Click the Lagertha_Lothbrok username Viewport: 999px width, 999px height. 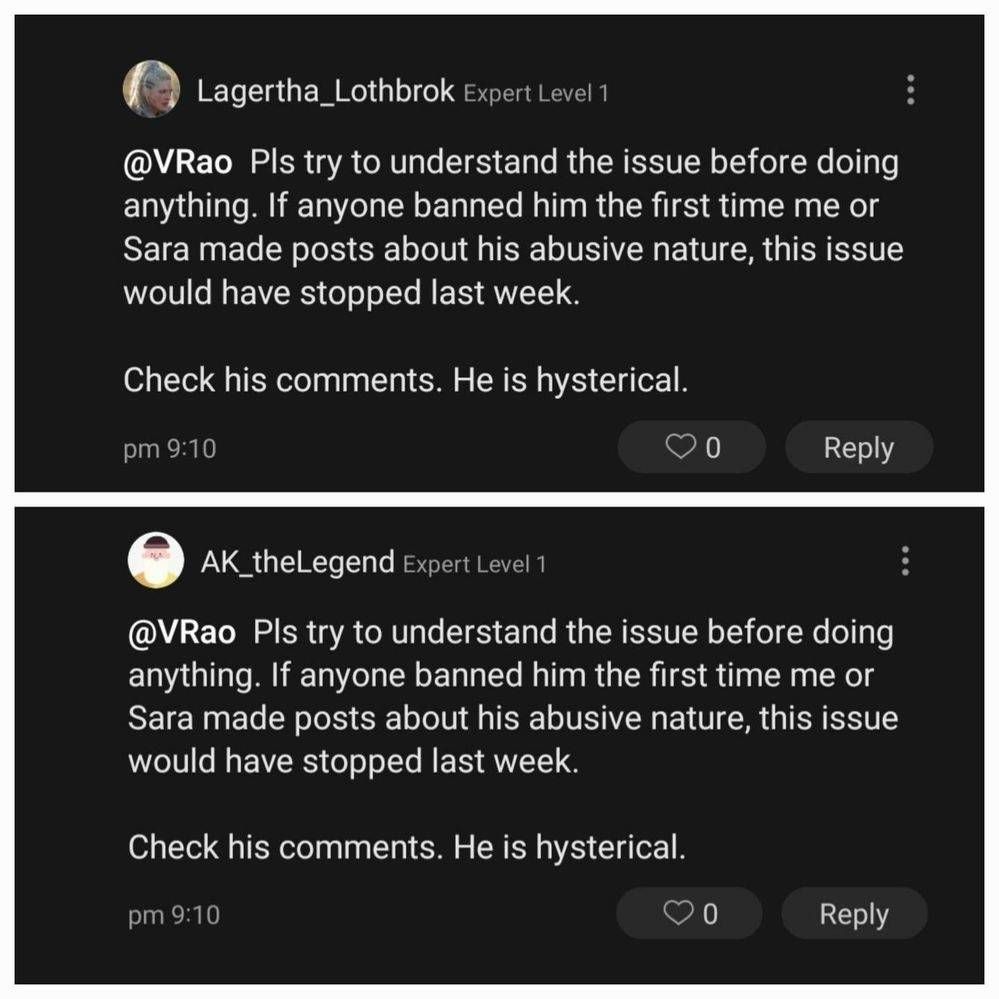(326, 92)
